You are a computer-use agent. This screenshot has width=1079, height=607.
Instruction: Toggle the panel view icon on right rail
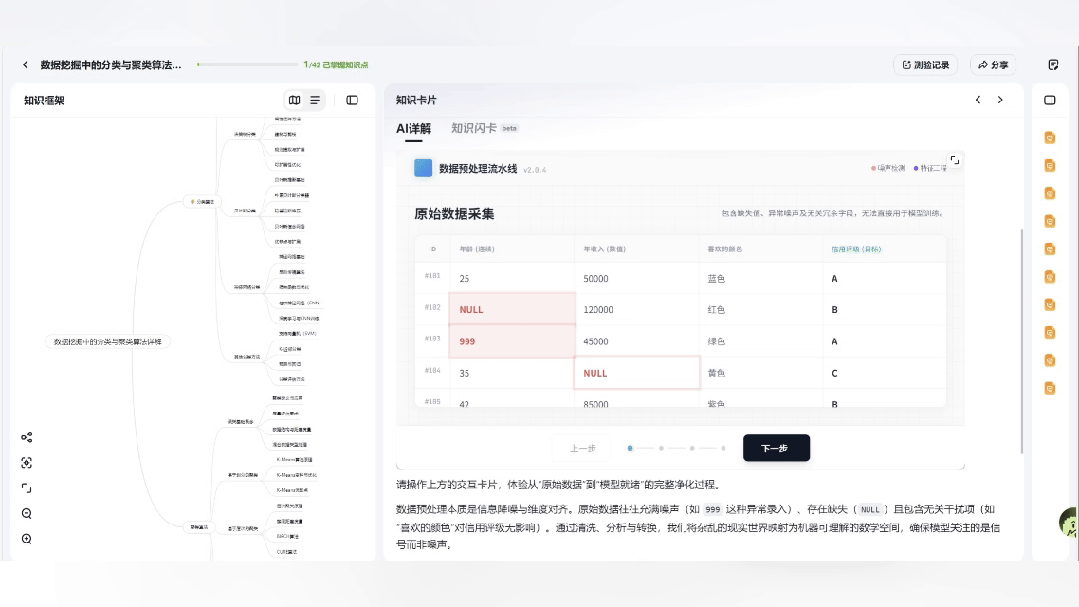click(x=1049, y=100)
